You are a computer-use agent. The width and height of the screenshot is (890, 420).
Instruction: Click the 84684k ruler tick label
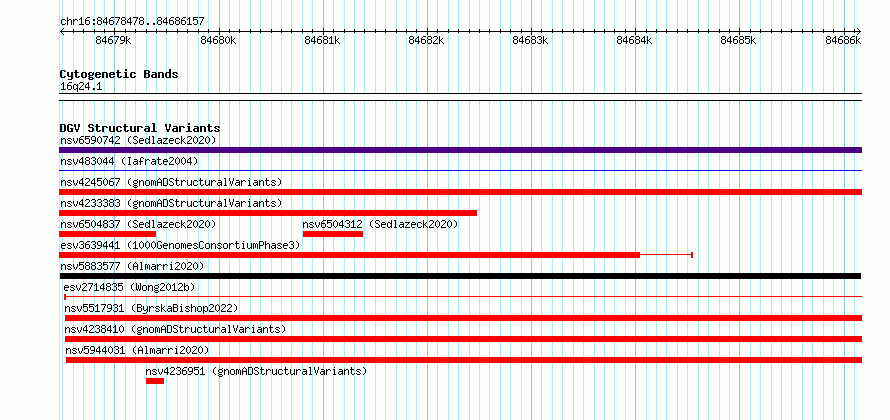click(x=634, y=40)
